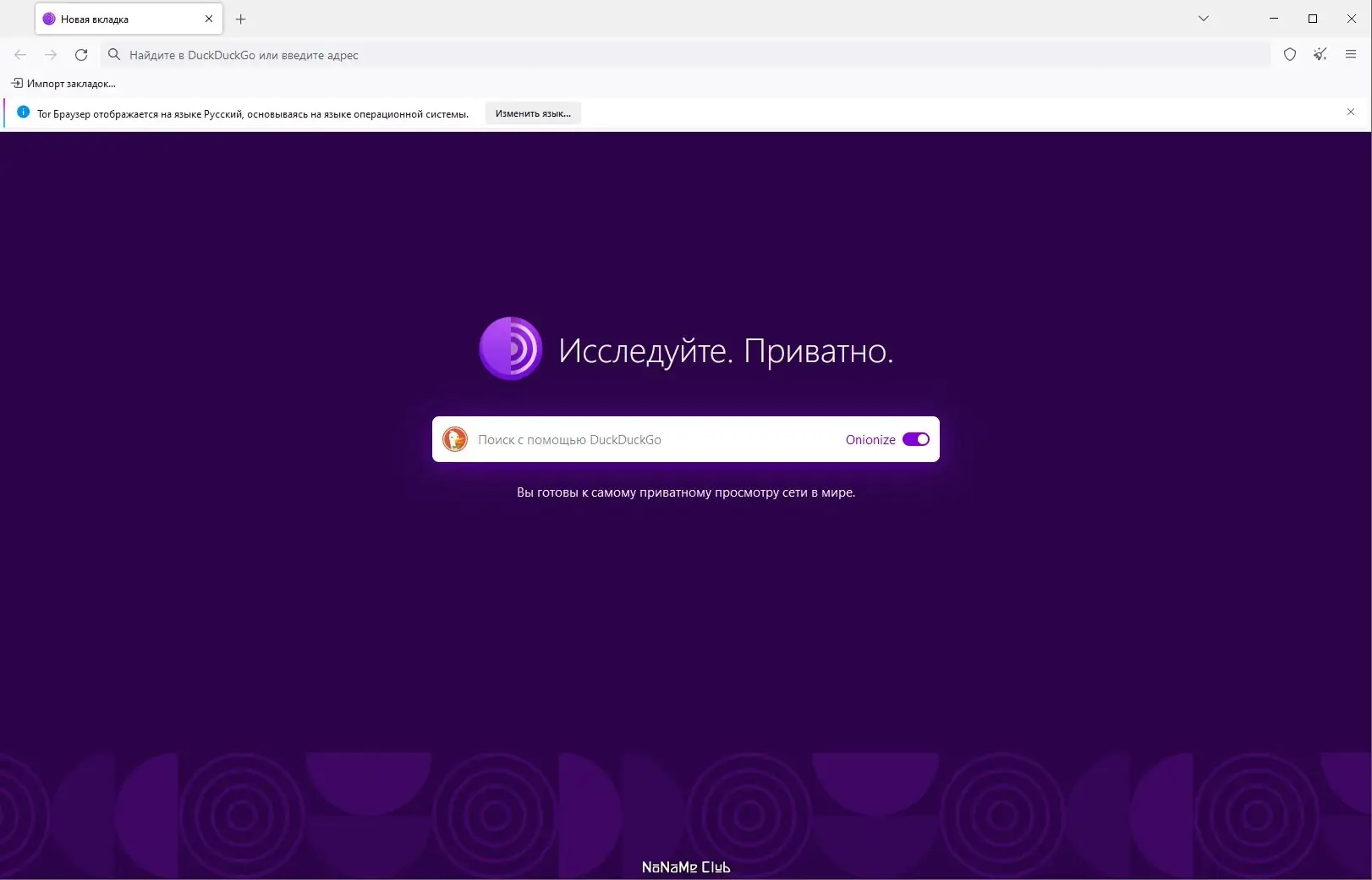
Task: Dismiss the language notification bar
Action: pyautogui.click(x=1351, y=112)
